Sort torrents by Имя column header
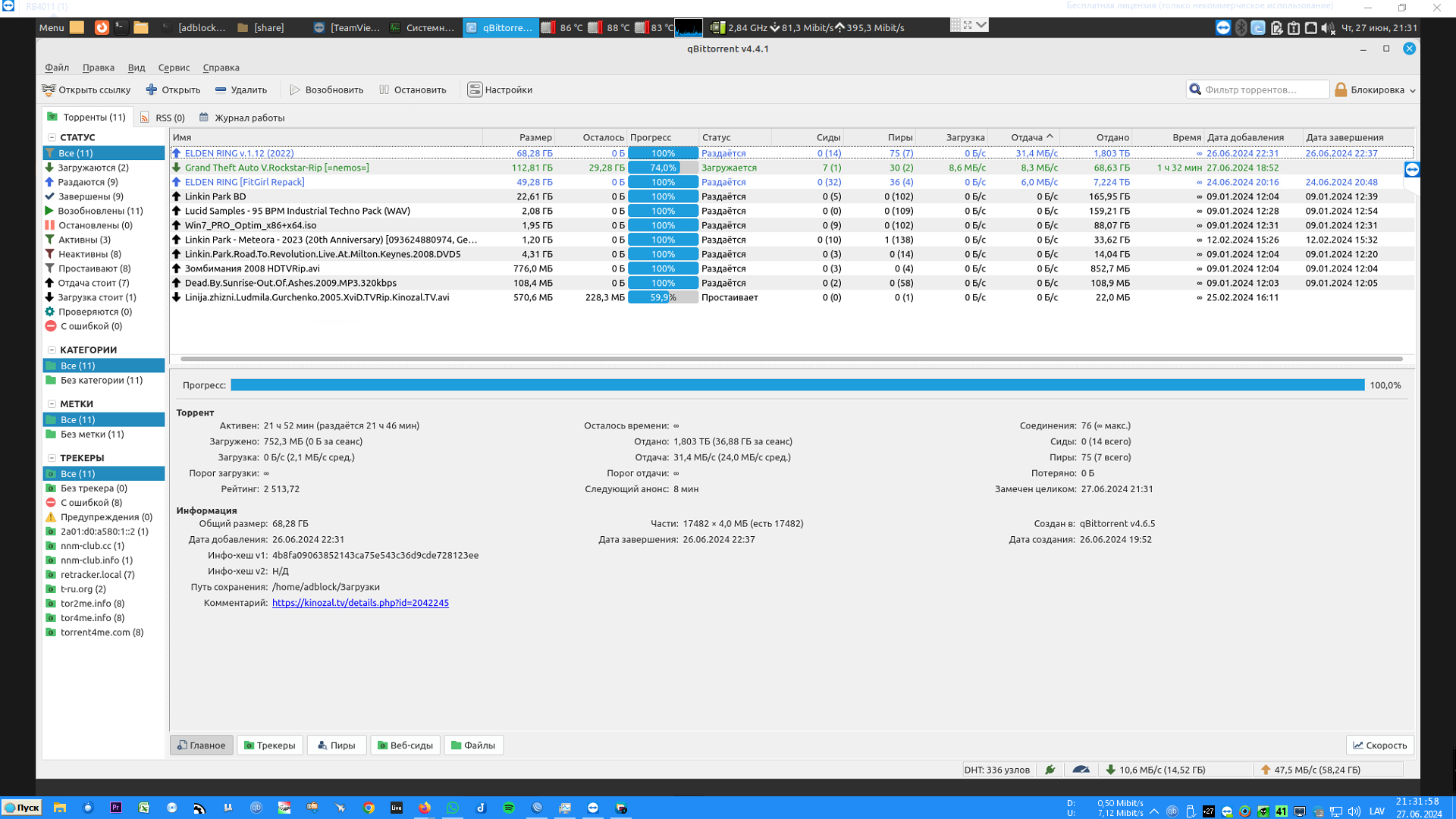The width and height of the screenshot is (1456, 819). (326, 137)
